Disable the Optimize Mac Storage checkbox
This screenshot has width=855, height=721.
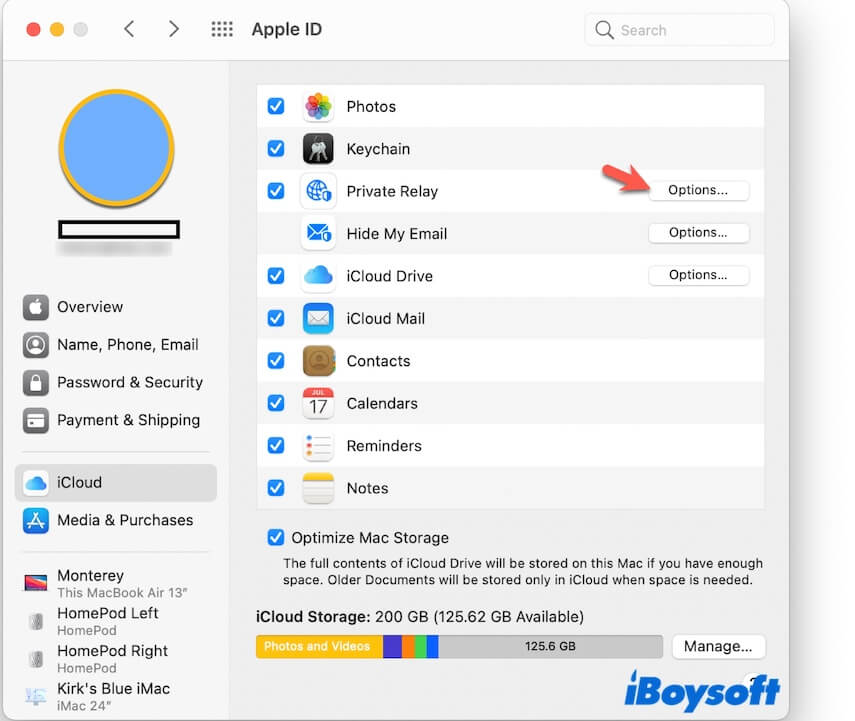[276, 538]
